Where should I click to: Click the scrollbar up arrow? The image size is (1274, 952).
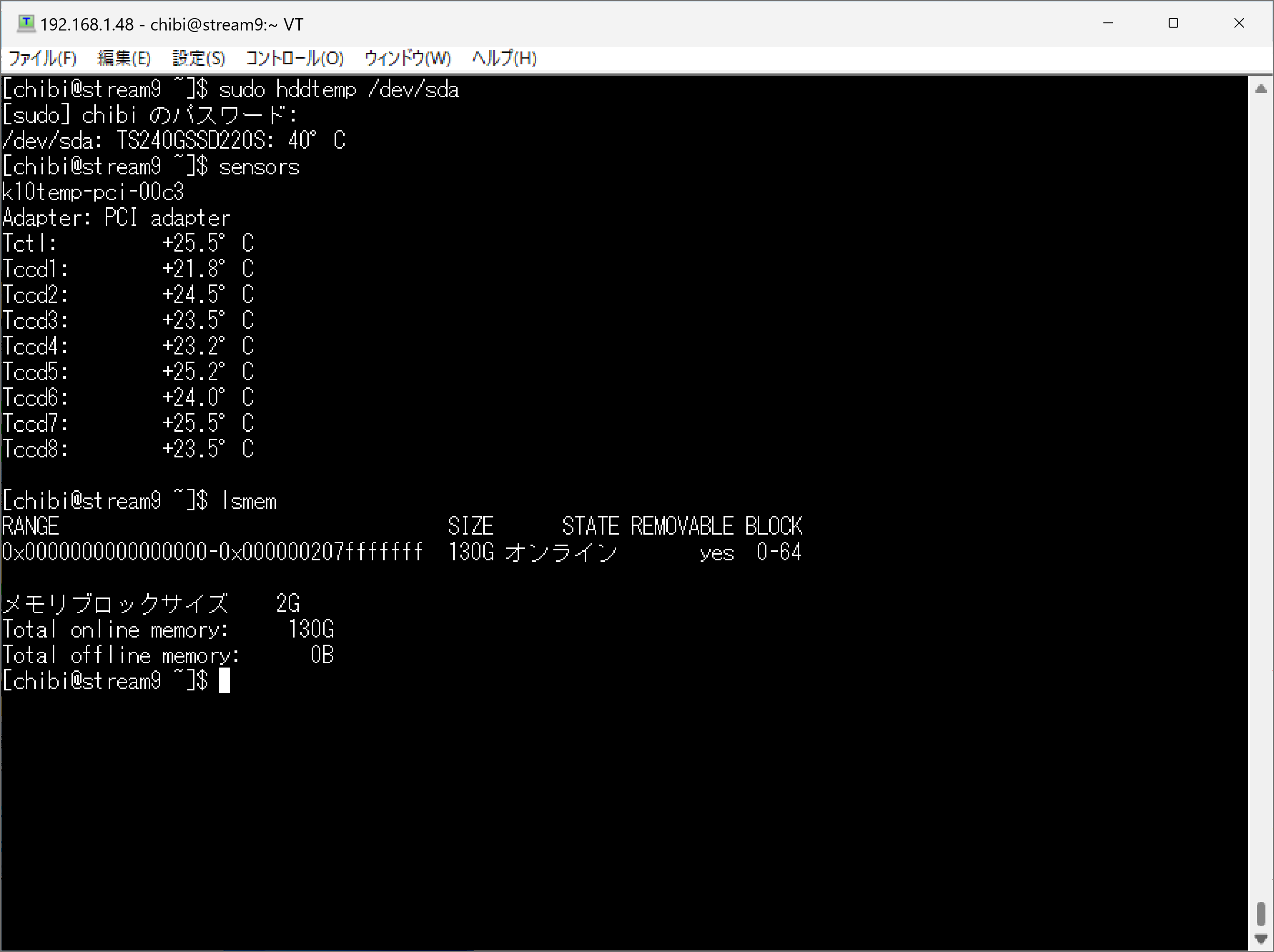(x=1260, y=89)
